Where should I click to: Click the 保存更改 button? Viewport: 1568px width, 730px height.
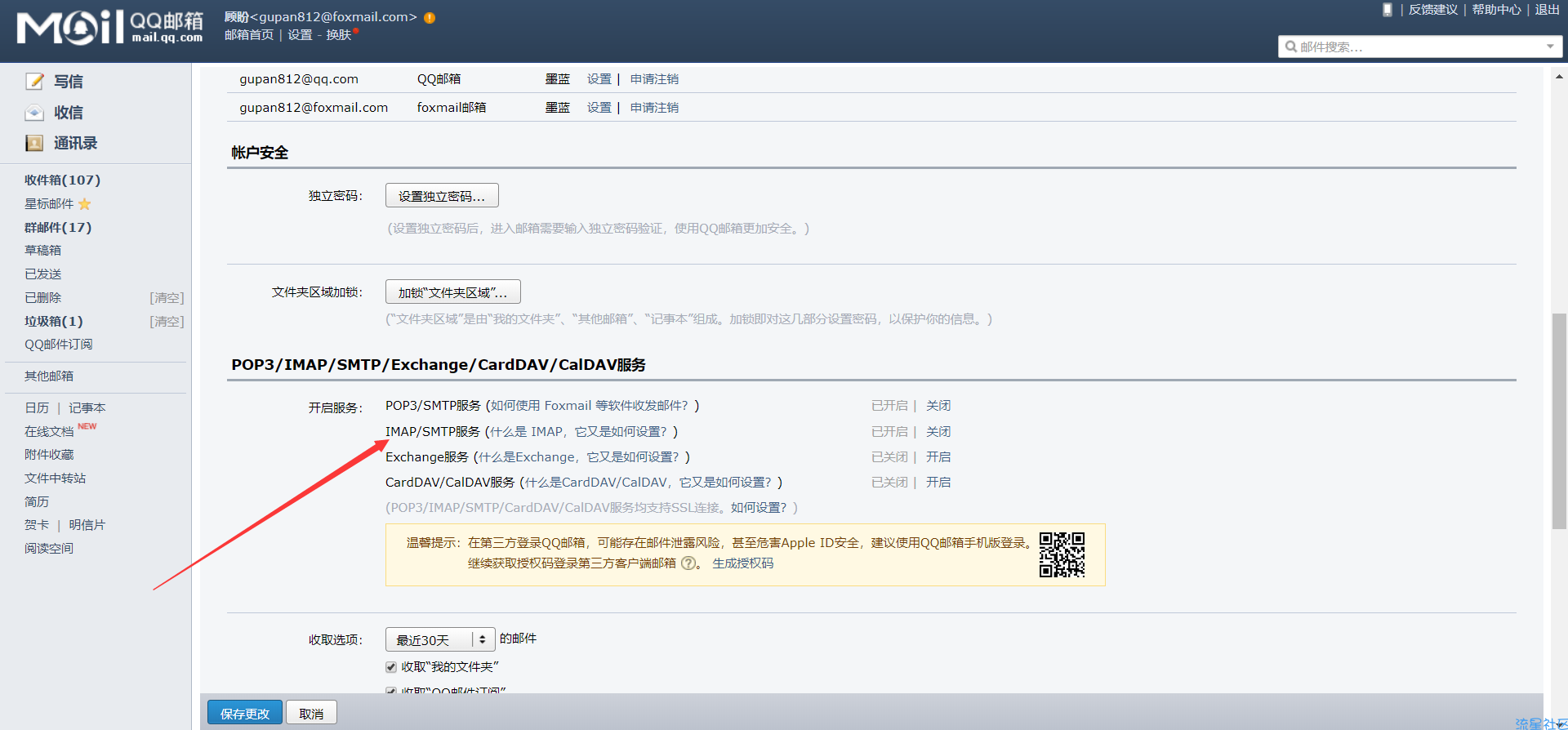(245, 713)
